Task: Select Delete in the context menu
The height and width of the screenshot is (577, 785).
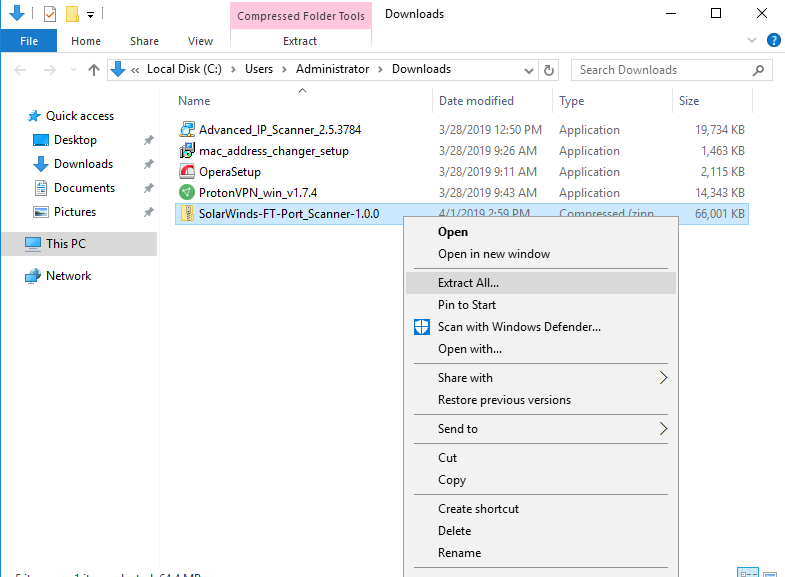Action: point(541,531)
